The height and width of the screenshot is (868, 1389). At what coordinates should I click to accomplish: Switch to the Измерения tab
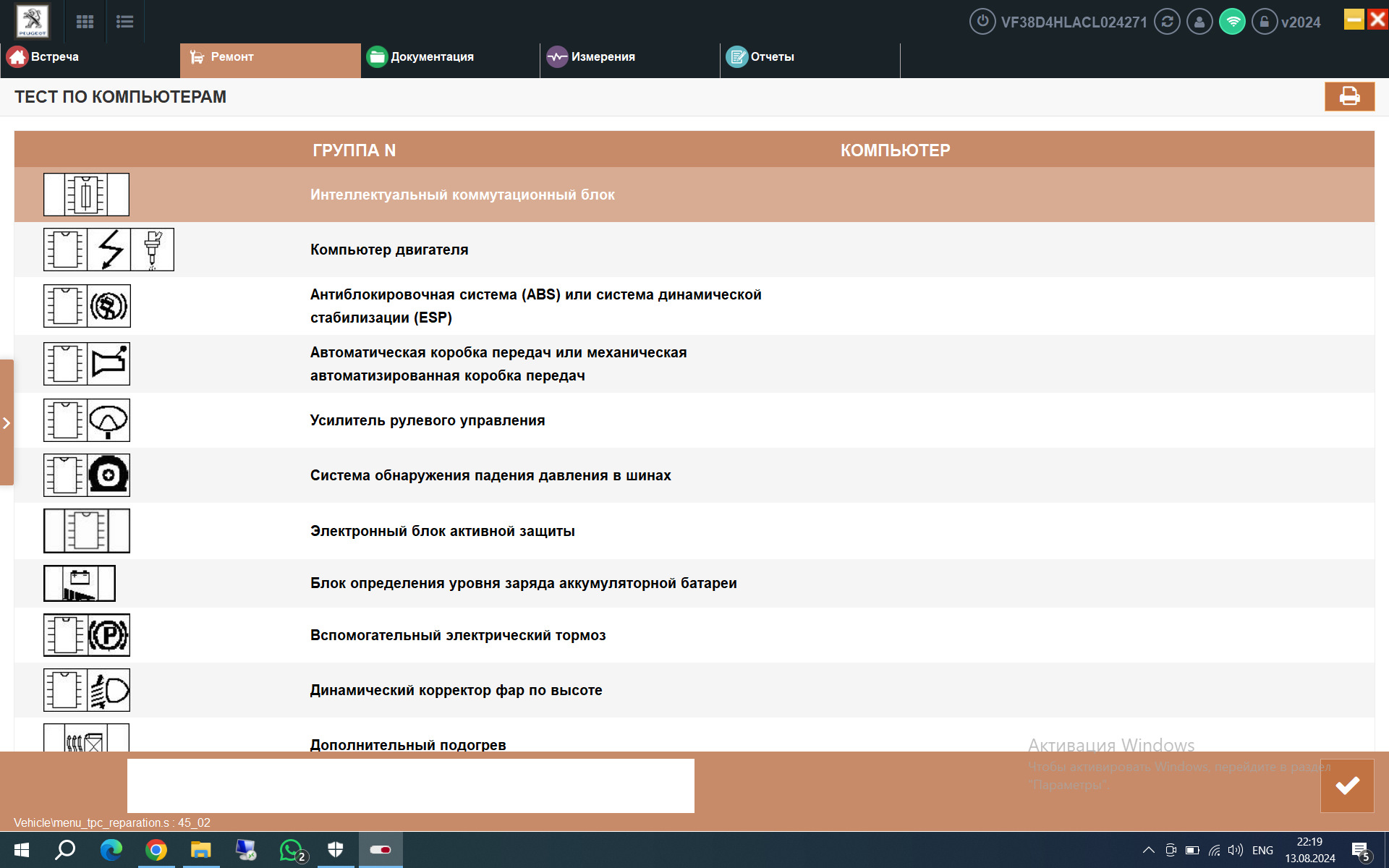(604, 56)
